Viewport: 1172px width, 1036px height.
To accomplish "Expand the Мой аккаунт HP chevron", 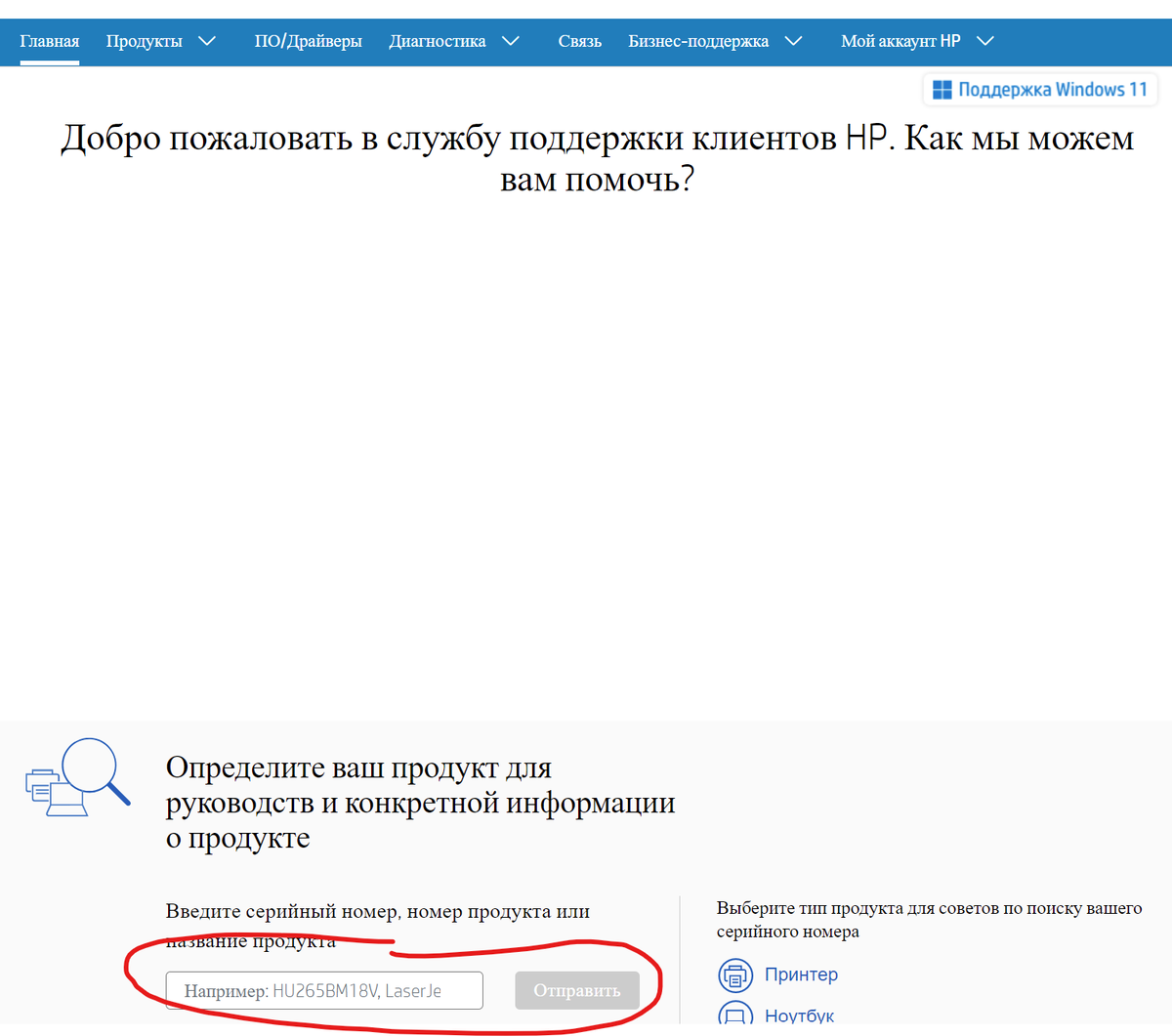I will click(x=985, y=41).
